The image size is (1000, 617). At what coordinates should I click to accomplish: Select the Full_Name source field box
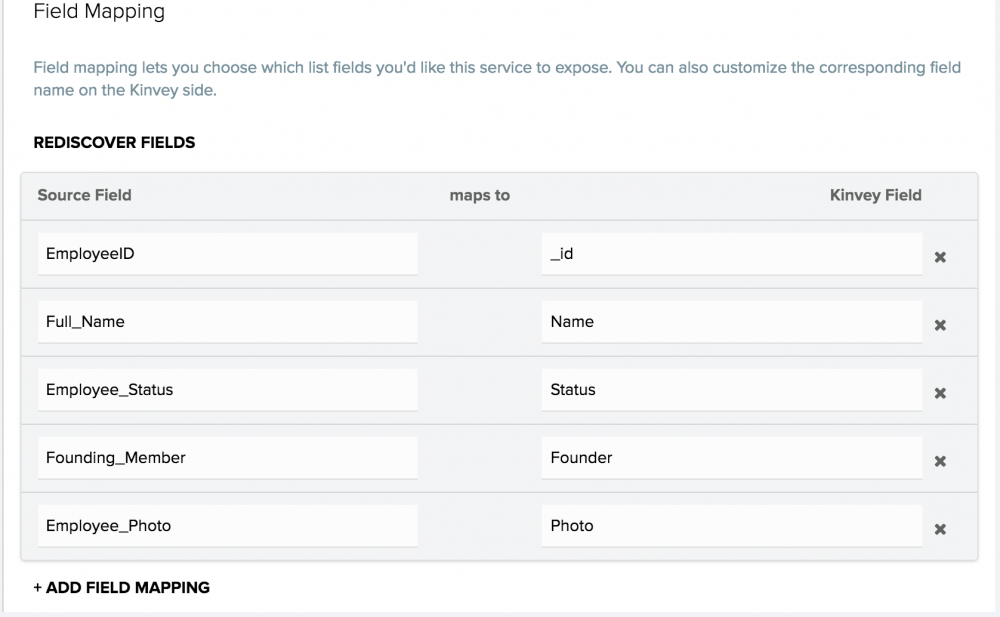pos(227,322)
